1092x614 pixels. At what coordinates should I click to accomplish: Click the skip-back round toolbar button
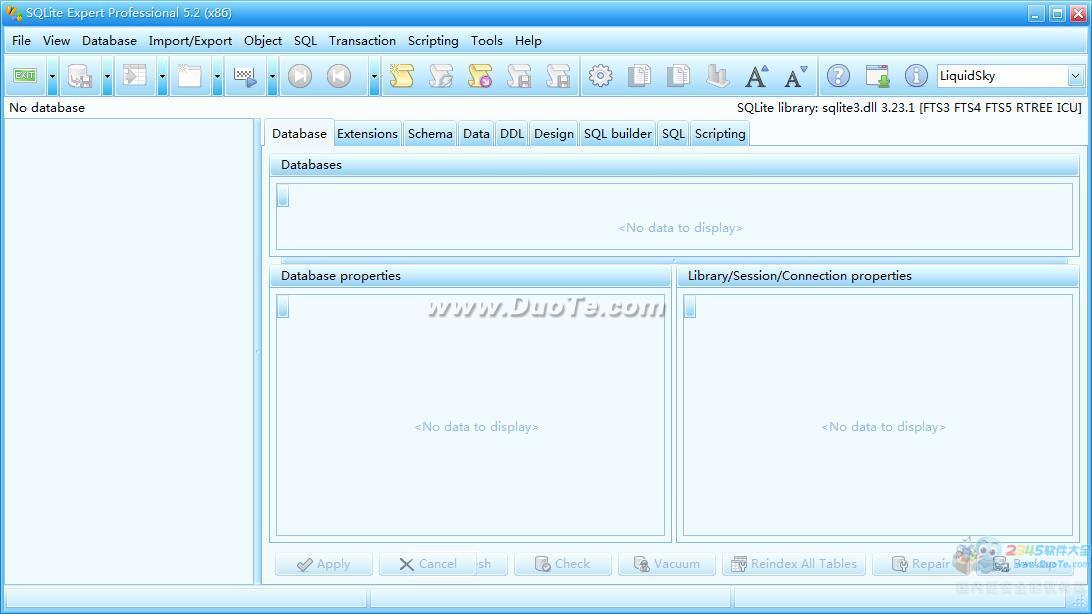click(x=339, y=76)
